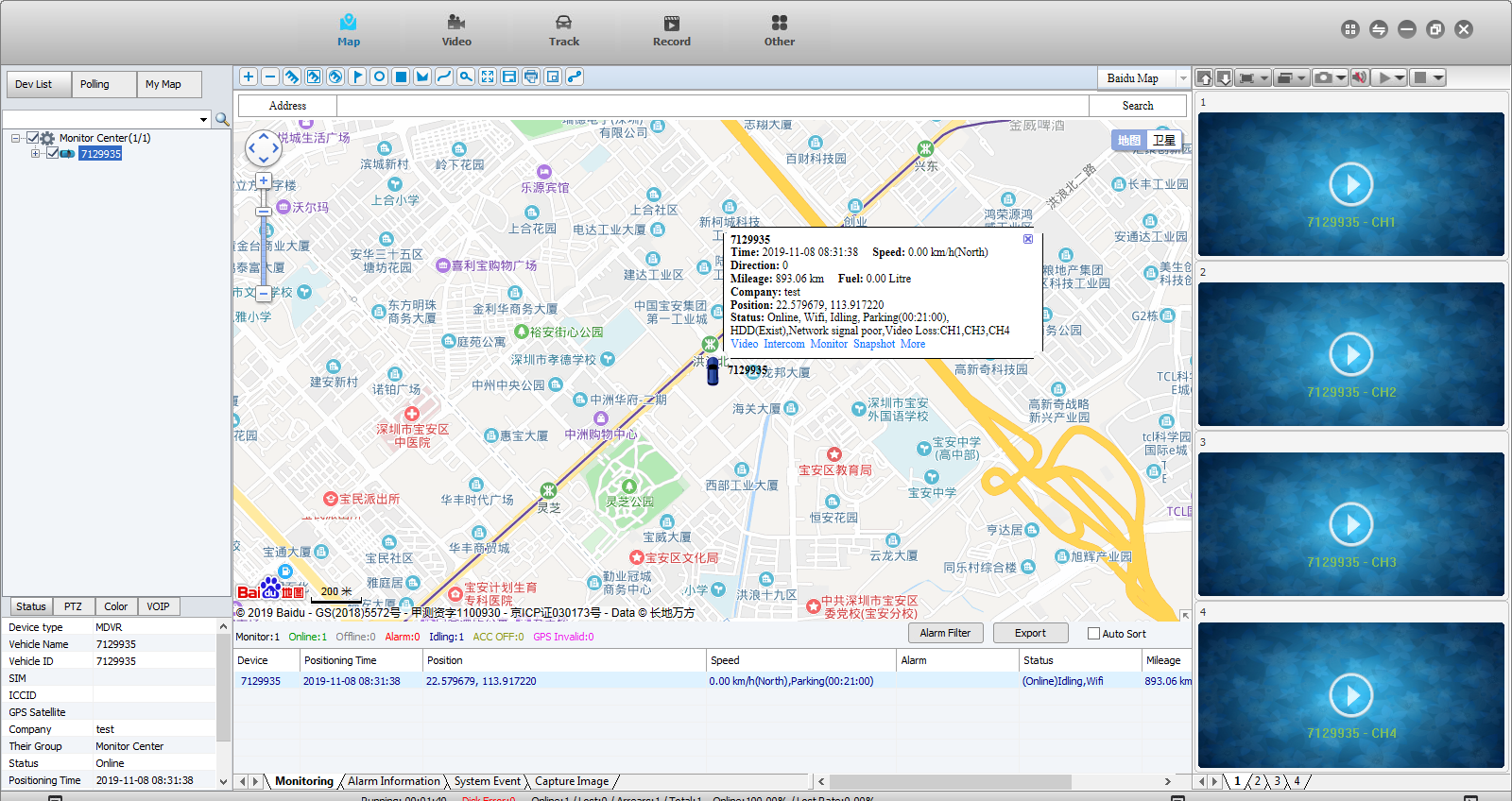Open the play video dropdown arrow
Screen dimensions: 1512x801
(x=1400, y=78)
